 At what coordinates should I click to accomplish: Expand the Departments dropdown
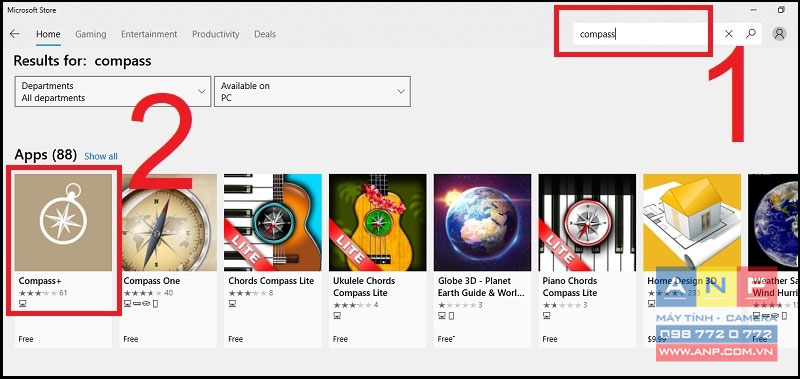pyautogui.click(x=113, y=91)
